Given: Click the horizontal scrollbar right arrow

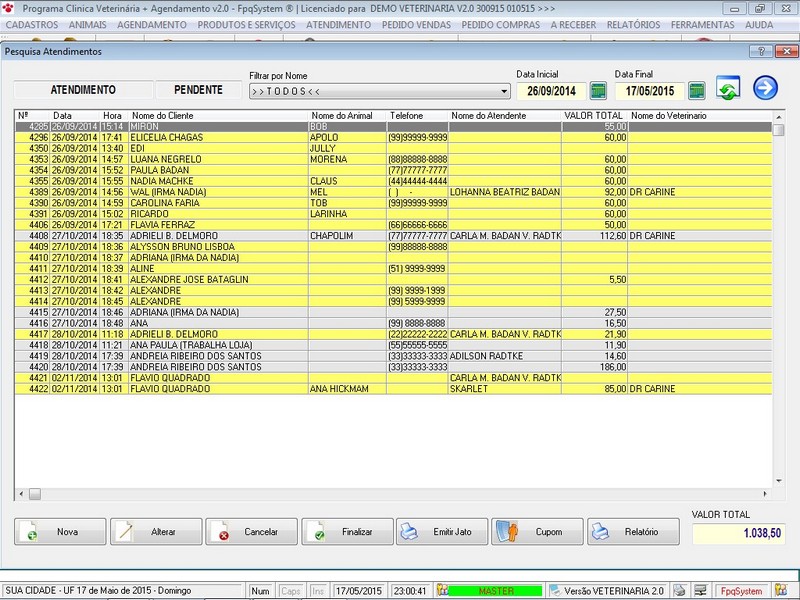Looking at the screenshot, I should 765,494.
